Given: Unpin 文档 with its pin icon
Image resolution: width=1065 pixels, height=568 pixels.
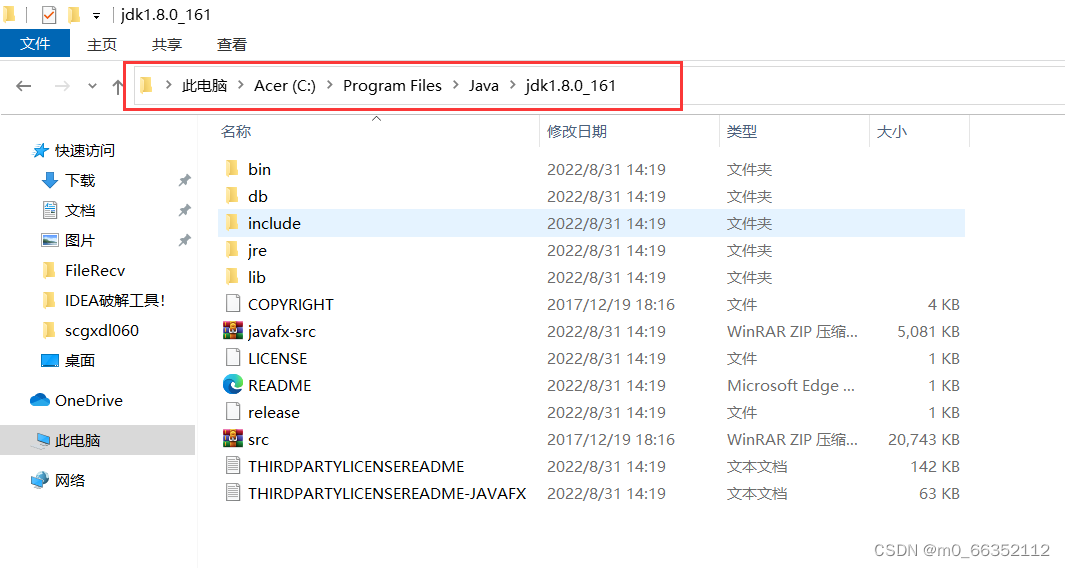Looking at the screenshot, I should [184, 210].
